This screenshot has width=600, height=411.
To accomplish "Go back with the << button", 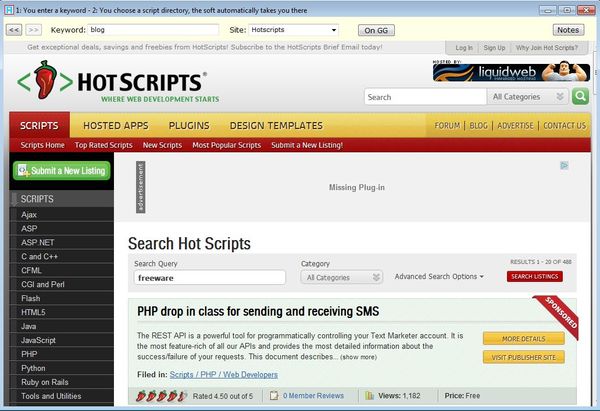I will click(14, 30).
